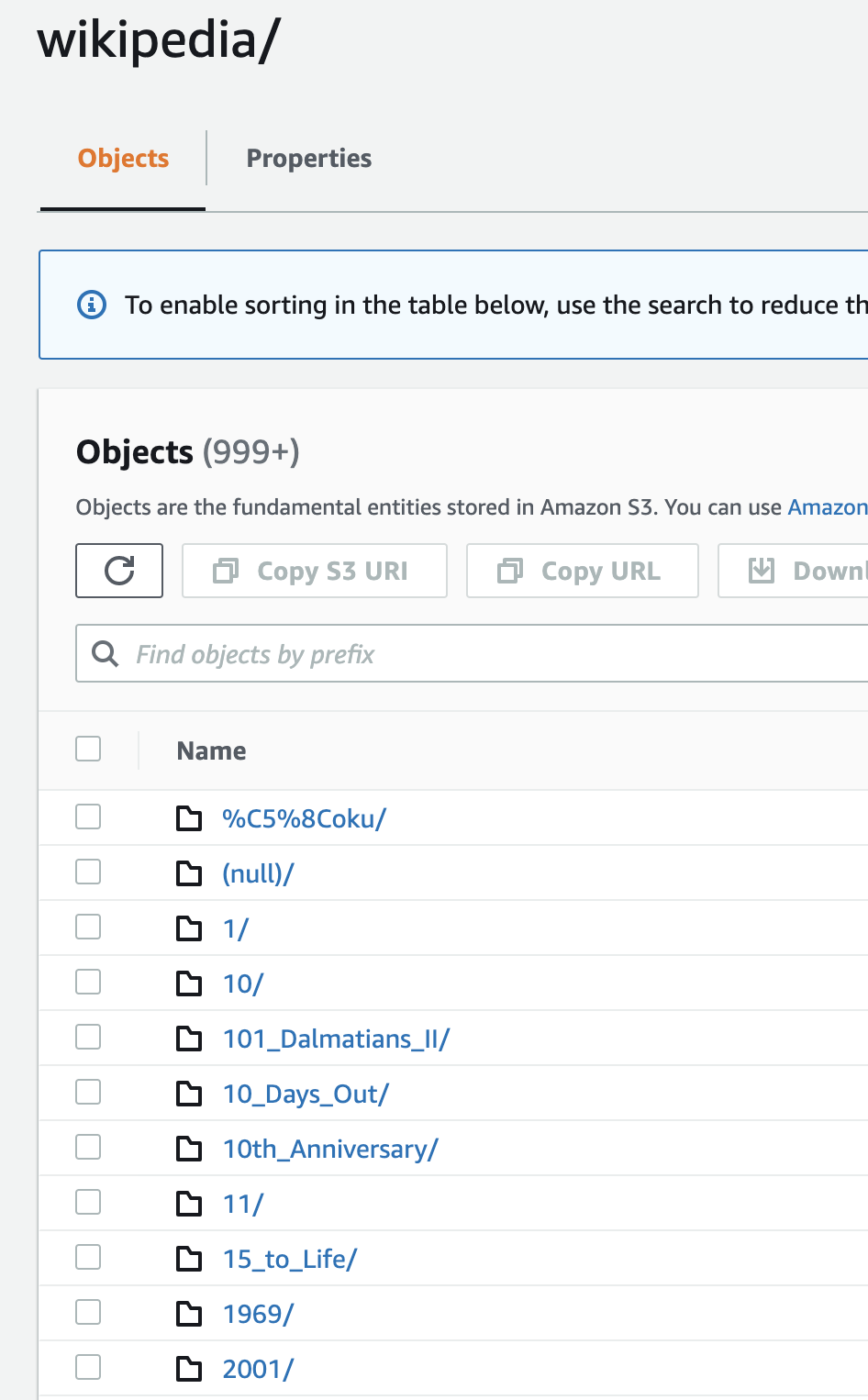The image size is (868, 1400).
Task: Tick the 15_to_Life/ checkbox
Action: tap(88, 1257)
